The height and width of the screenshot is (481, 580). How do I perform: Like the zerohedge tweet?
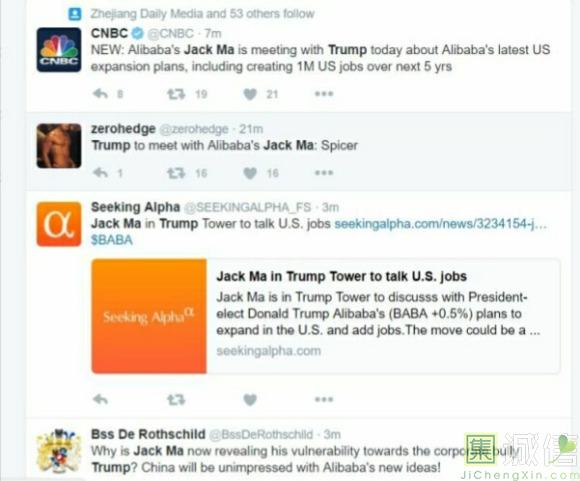[250, 173]
